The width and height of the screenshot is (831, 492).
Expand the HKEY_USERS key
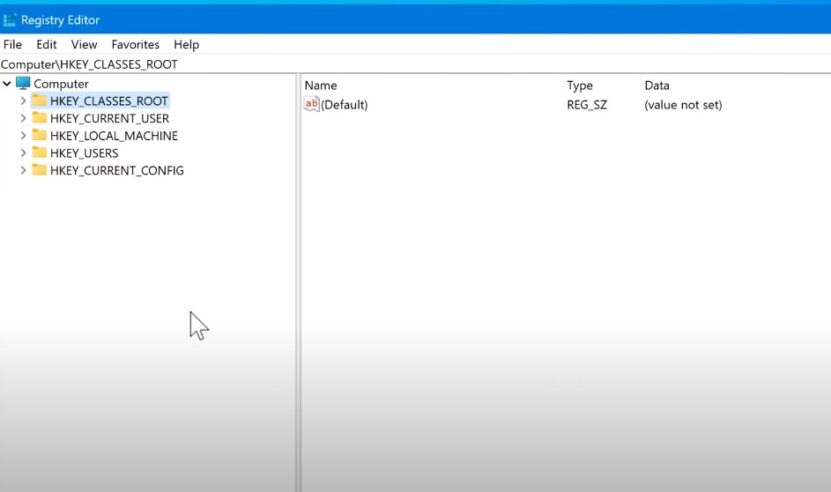tap(23, 153)
